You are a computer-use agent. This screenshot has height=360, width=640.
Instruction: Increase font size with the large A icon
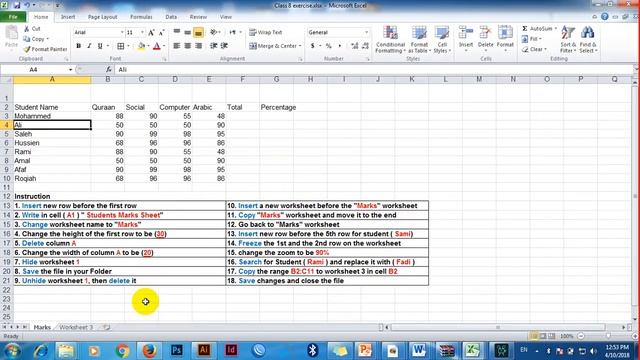point(151,32)
